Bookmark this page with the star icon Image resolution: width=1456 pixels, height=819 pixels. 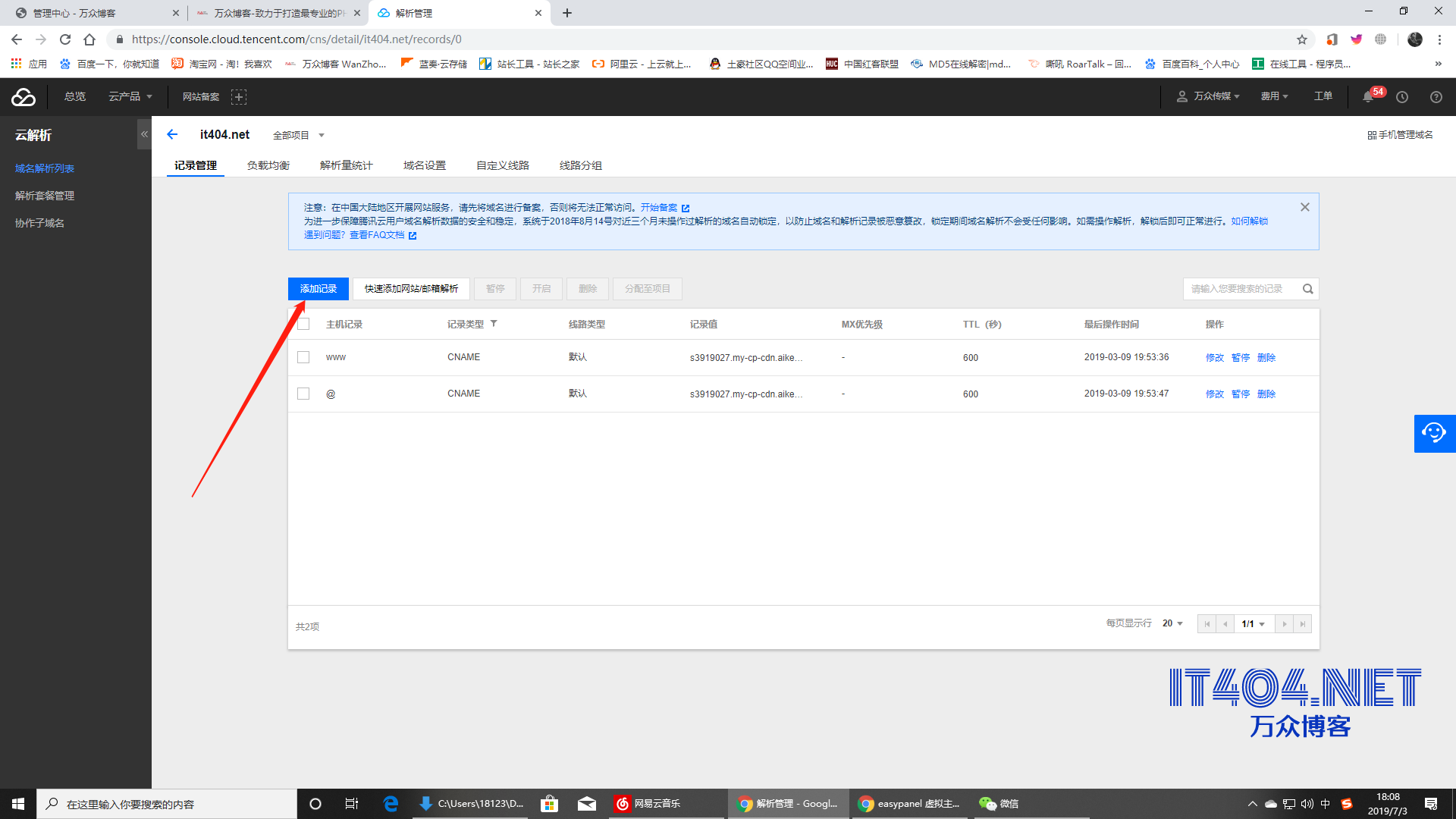click(x=1302, y=39)
